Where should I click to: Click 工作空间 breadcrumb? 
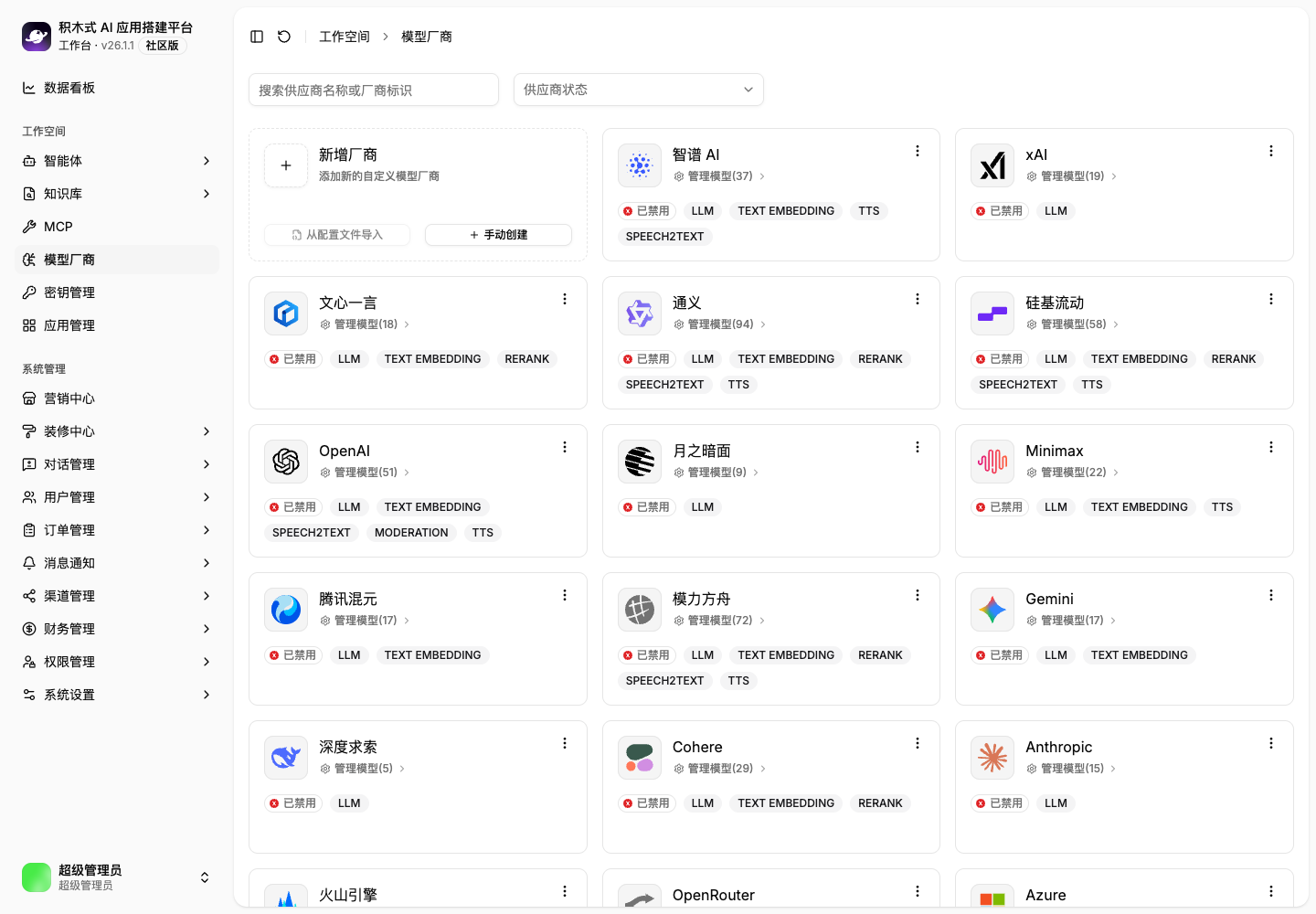345,37
